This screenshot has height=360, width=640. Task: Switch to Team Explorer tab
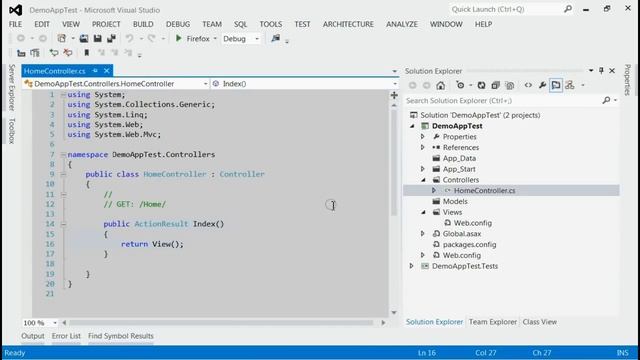493,322
